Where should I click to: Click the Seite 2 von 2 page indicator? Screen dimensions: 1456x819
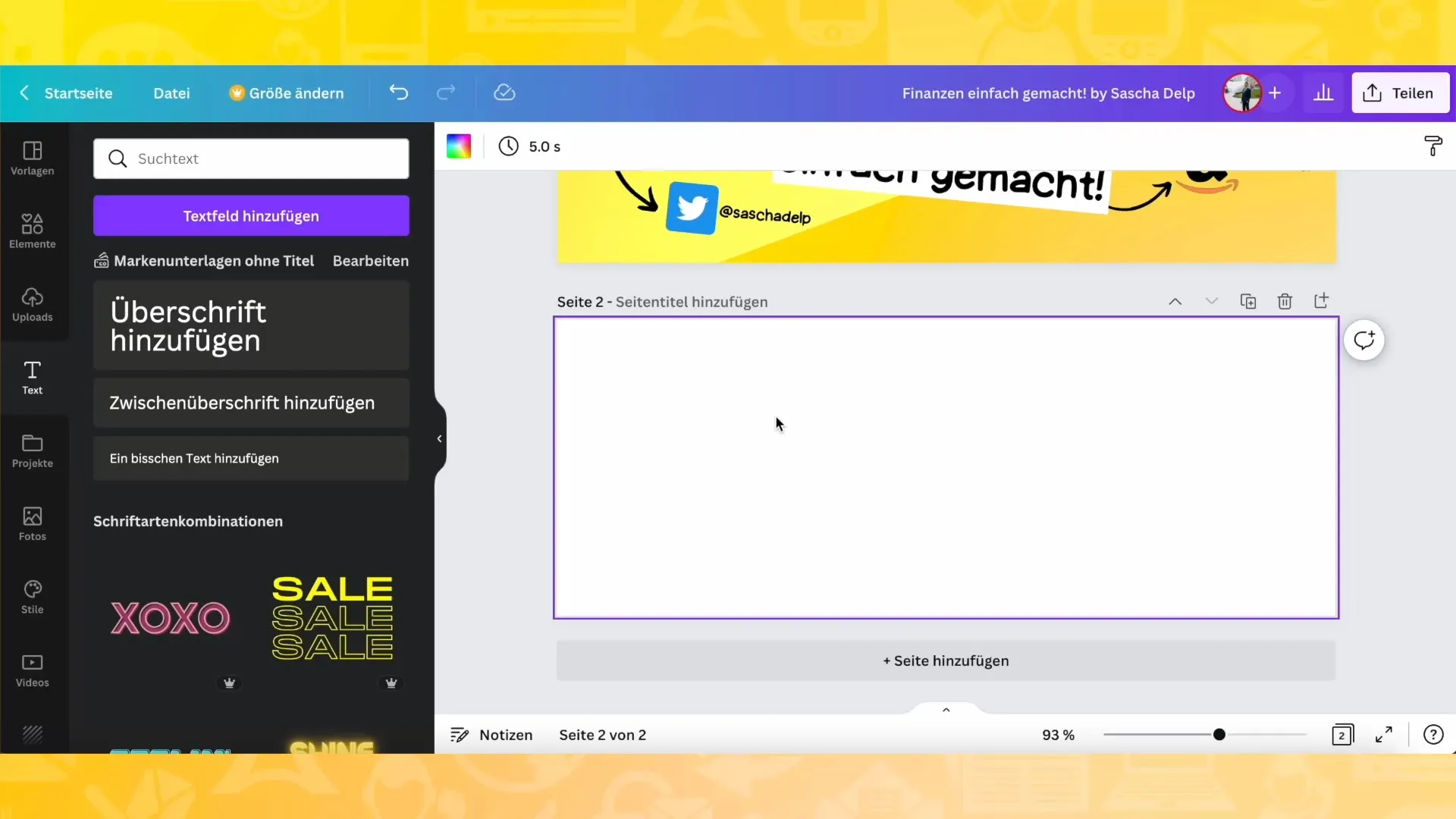tap(602, 735)
